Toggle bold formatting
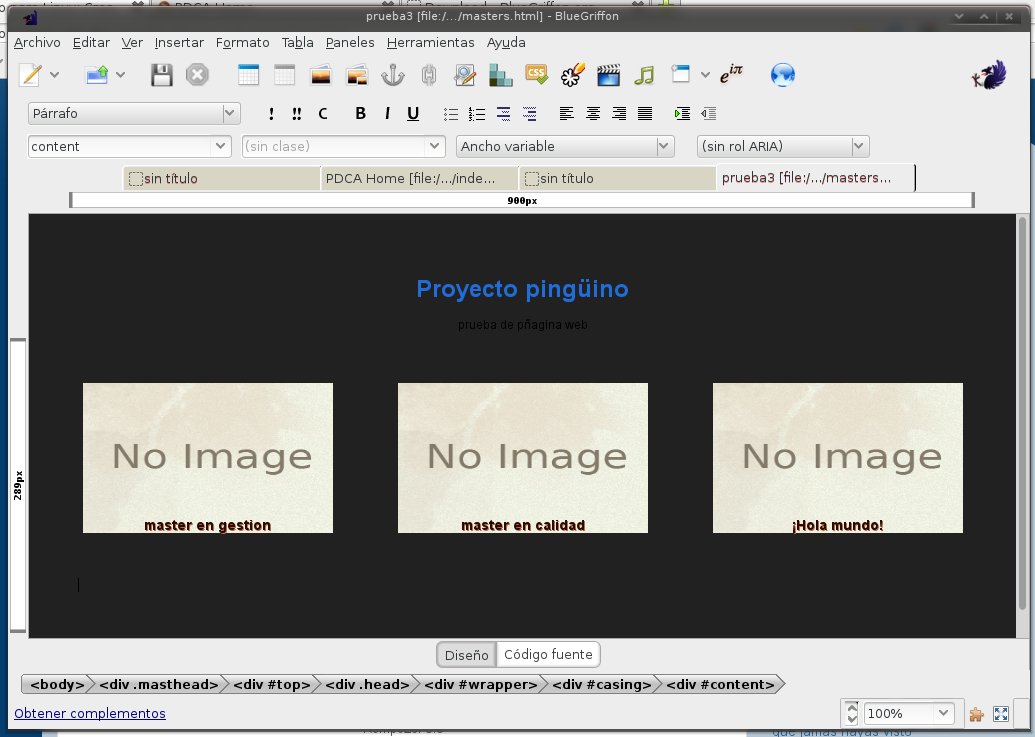 click(x=360, y=113)
